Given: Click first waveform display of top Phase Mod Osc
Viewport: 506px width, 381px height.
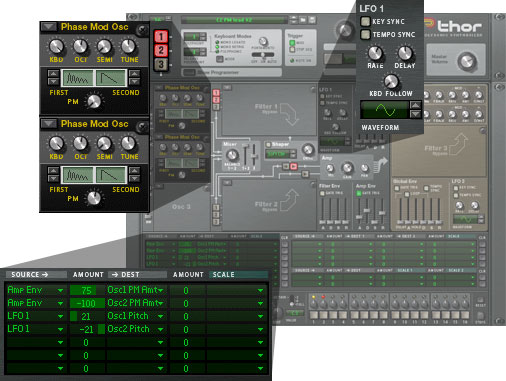Looking at the screenshot, I should click(x=78, y=78).
